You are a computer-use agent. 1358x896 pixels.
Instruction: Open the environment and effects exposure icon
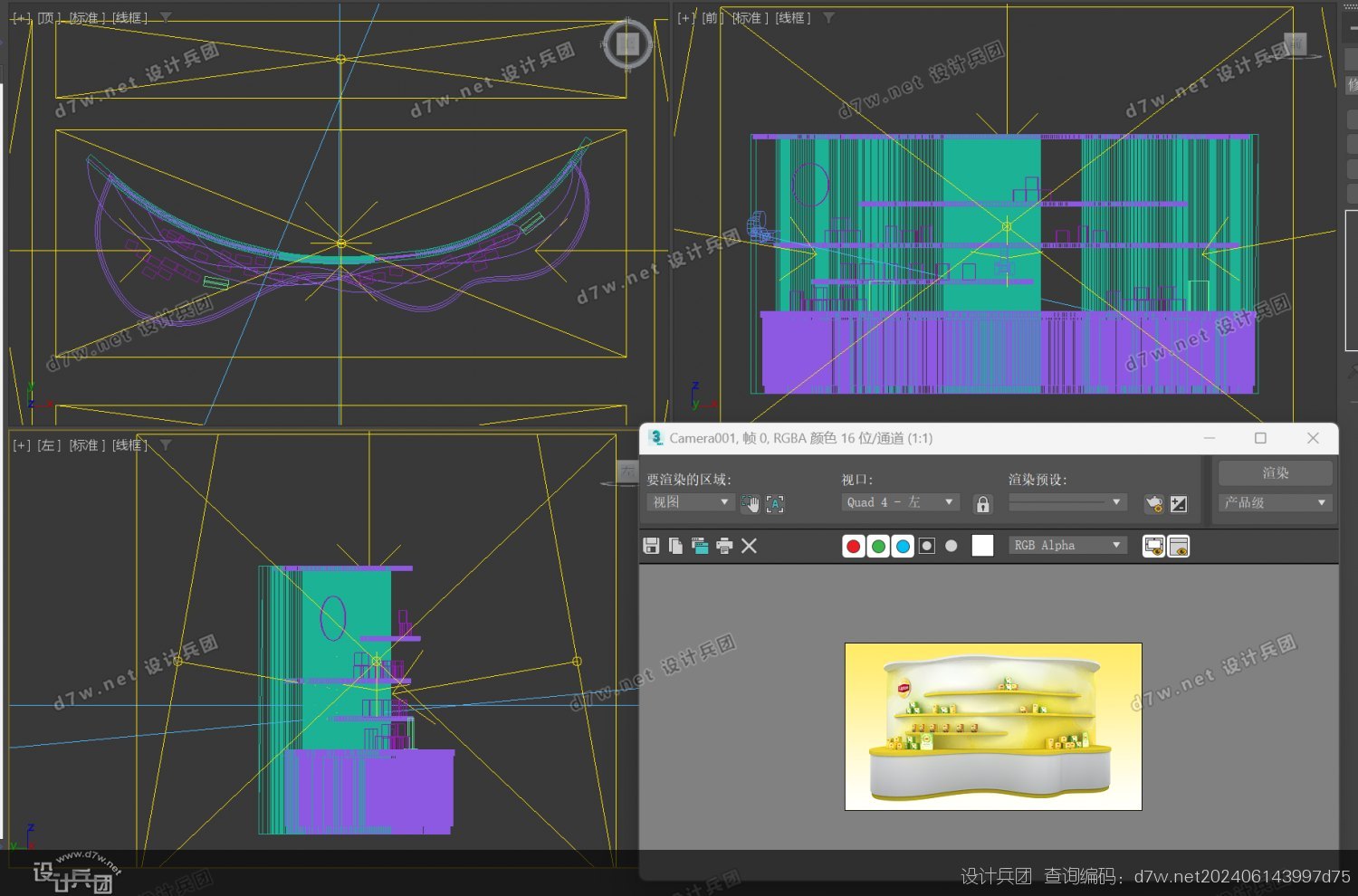[1179, 504]
